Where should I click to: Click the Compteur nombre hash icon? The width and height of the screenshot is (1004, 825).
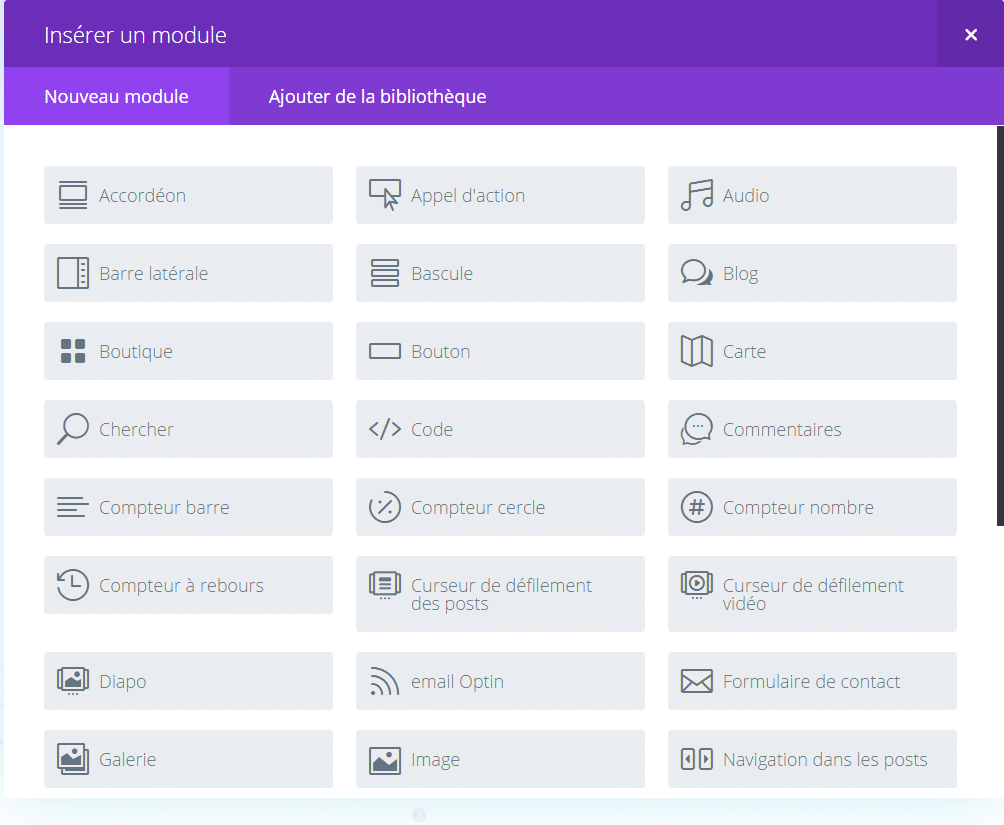tap(697, 507)
